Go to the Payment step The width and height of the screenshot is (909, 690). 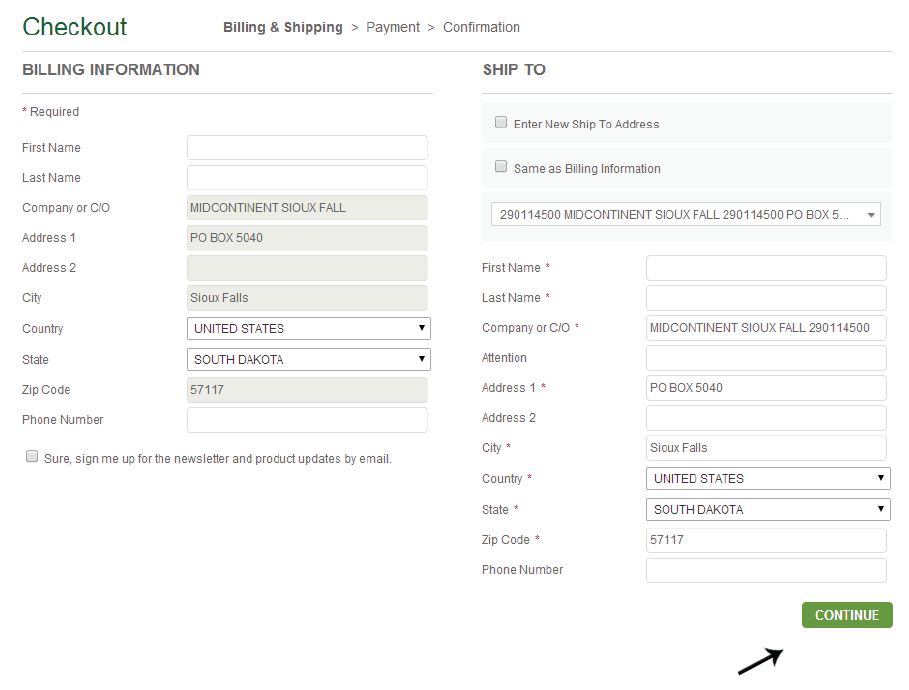click(393, 27)
